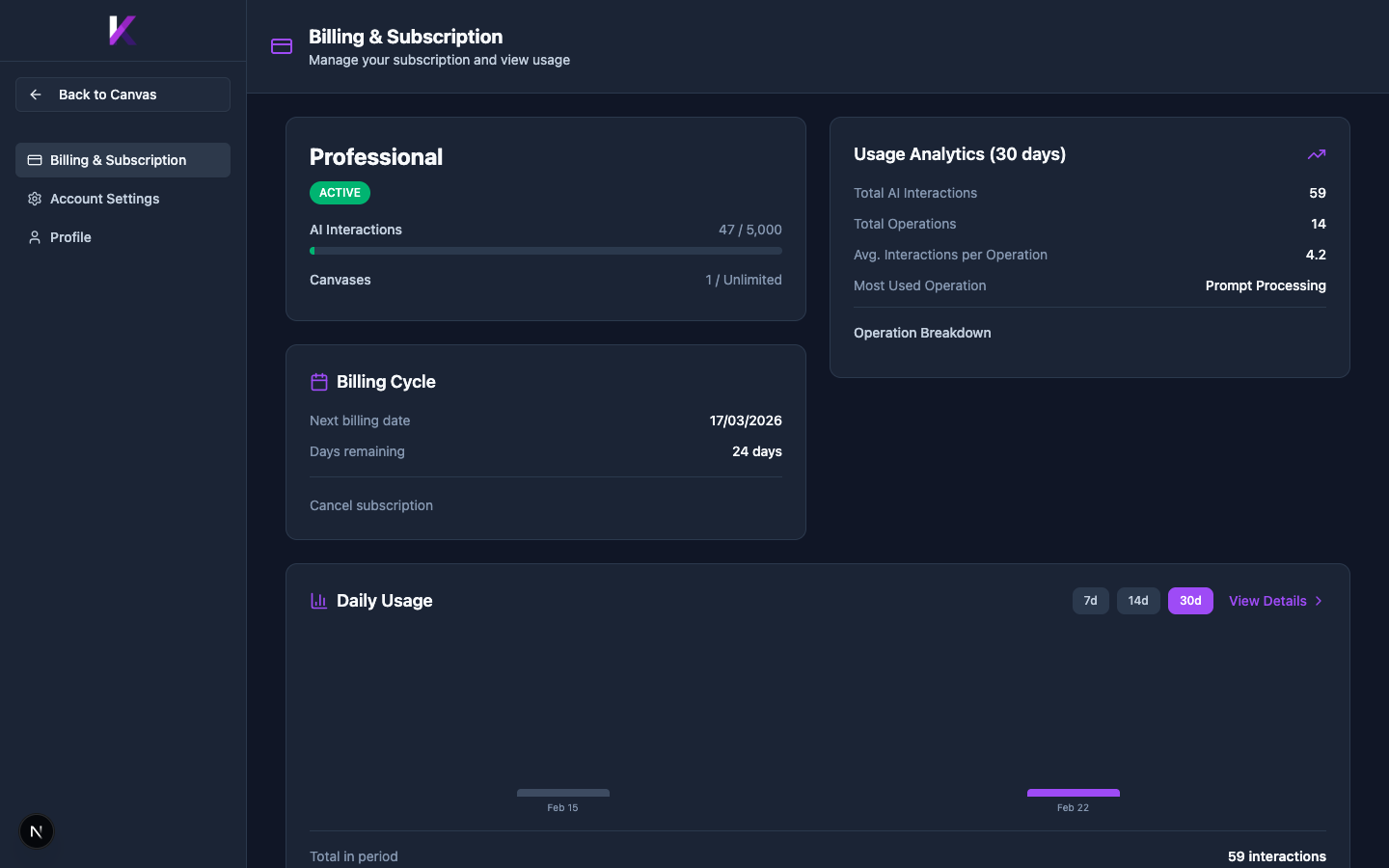This screenshot has width=1389, height=868.
Task: Open Account Settings via the gear icon
Action: coord(34,199)
